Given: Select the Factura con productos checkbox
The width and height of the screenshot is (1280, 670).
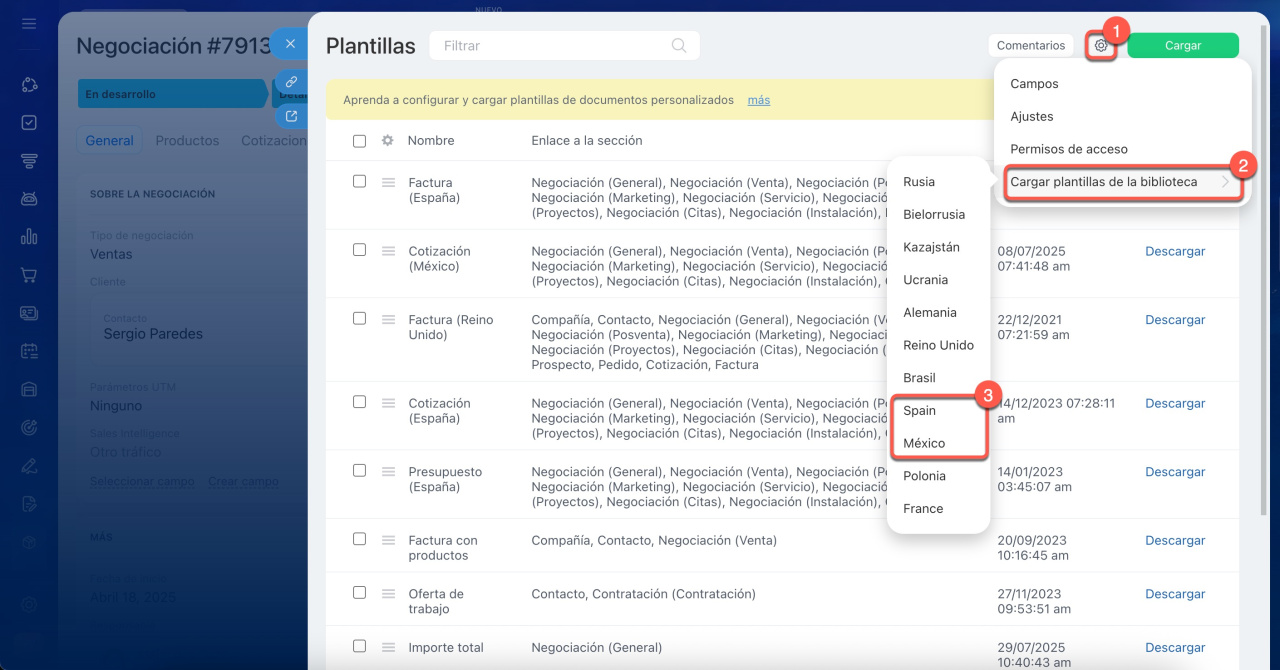Looking at the screenshot, I should pyautogui.click(x=359, y=539).
